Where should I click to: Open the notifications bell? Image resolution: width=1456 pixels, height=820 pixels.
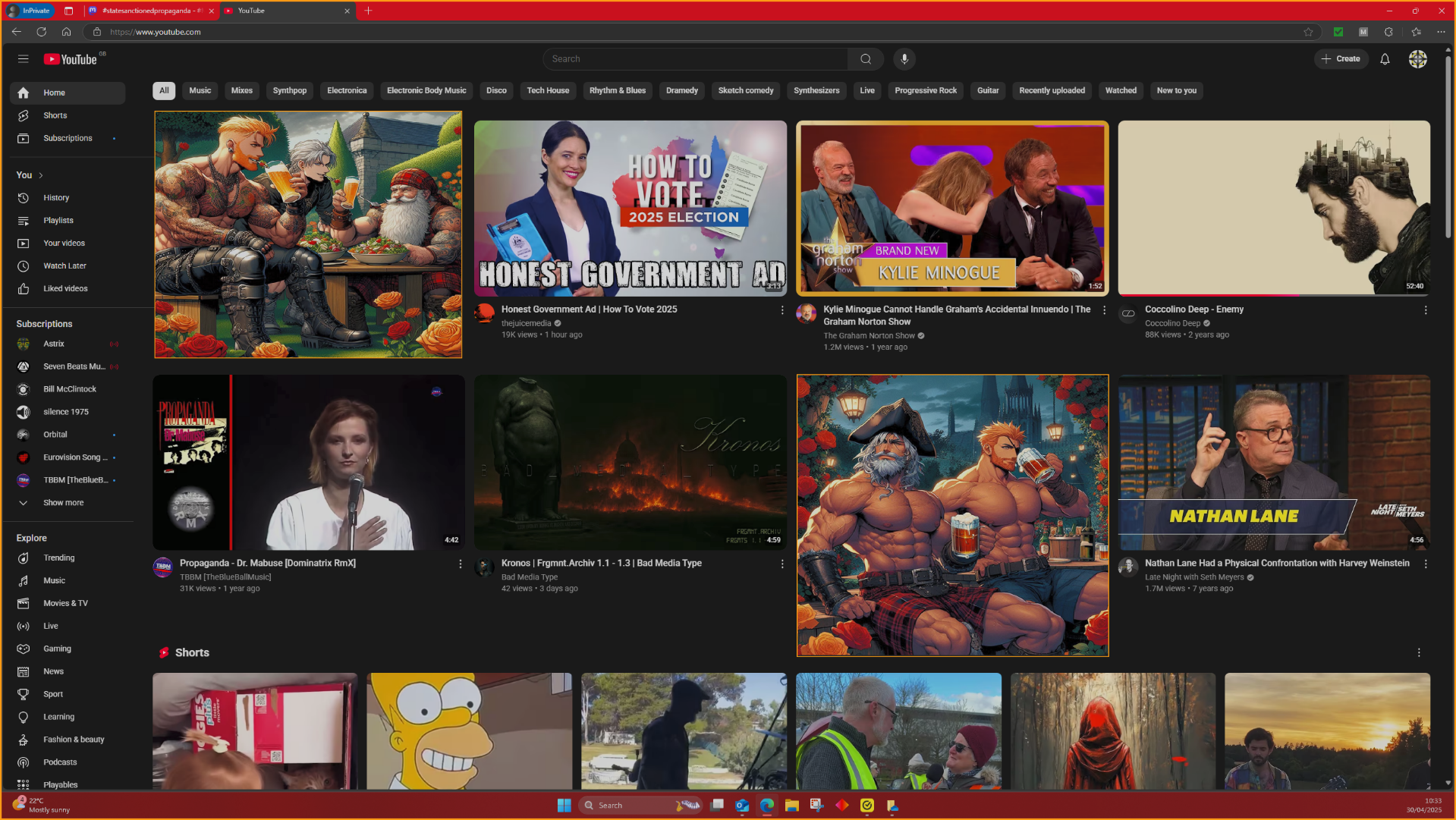click(x=1385, y=59)
